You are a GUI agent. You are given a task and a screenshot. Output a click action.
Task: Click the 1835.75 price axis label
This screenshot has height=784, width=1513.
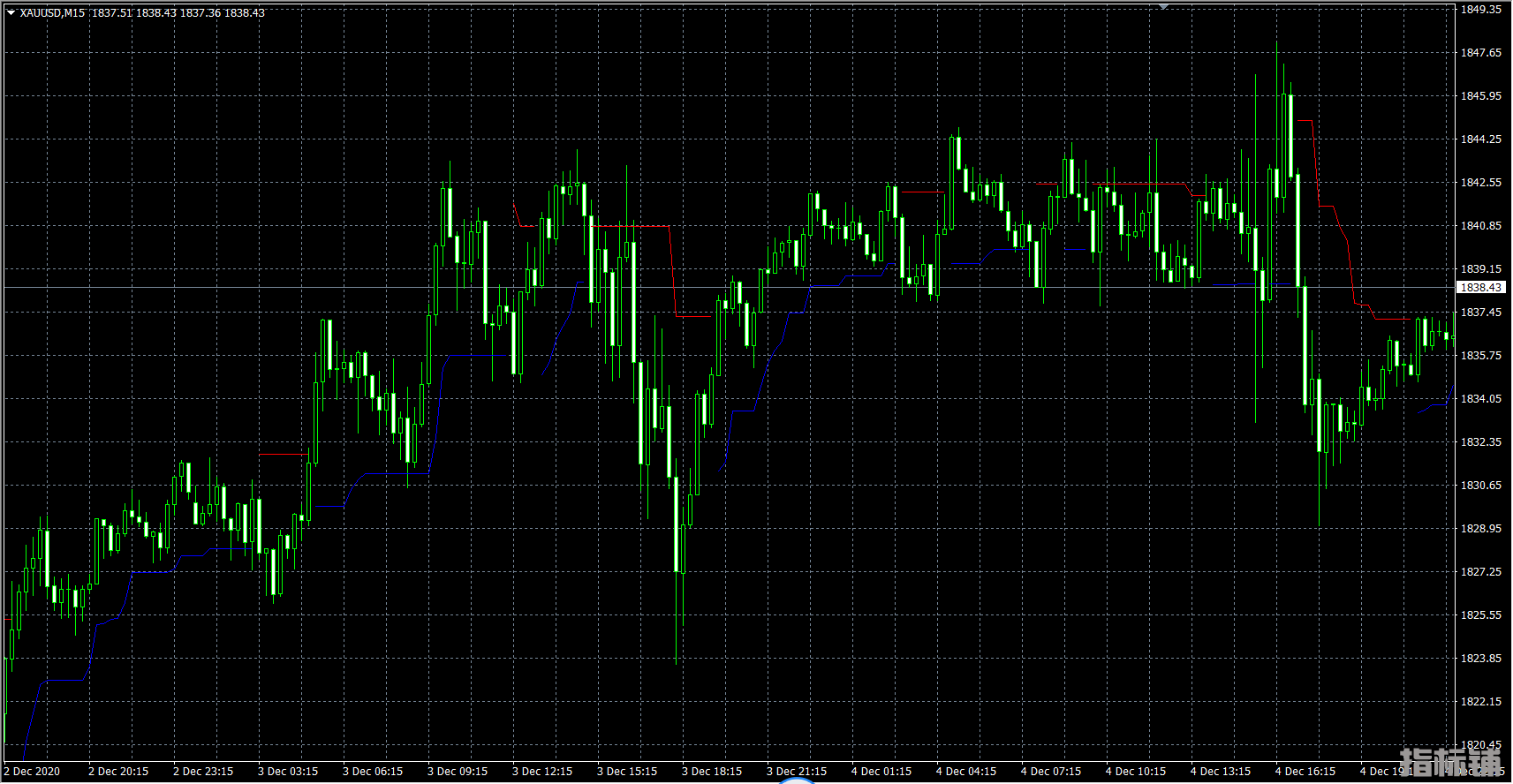click(1480, 356)
